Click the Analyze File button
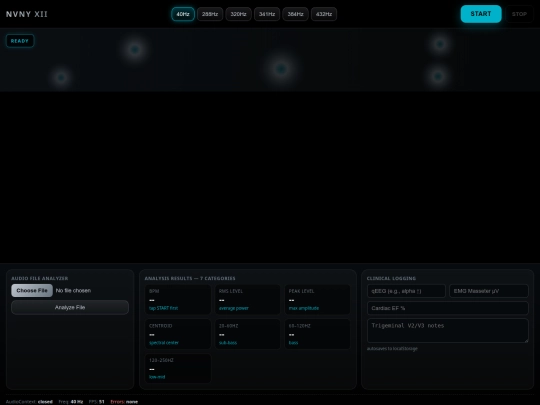This screenshot has height=405, width=540. tap(70, 307)
